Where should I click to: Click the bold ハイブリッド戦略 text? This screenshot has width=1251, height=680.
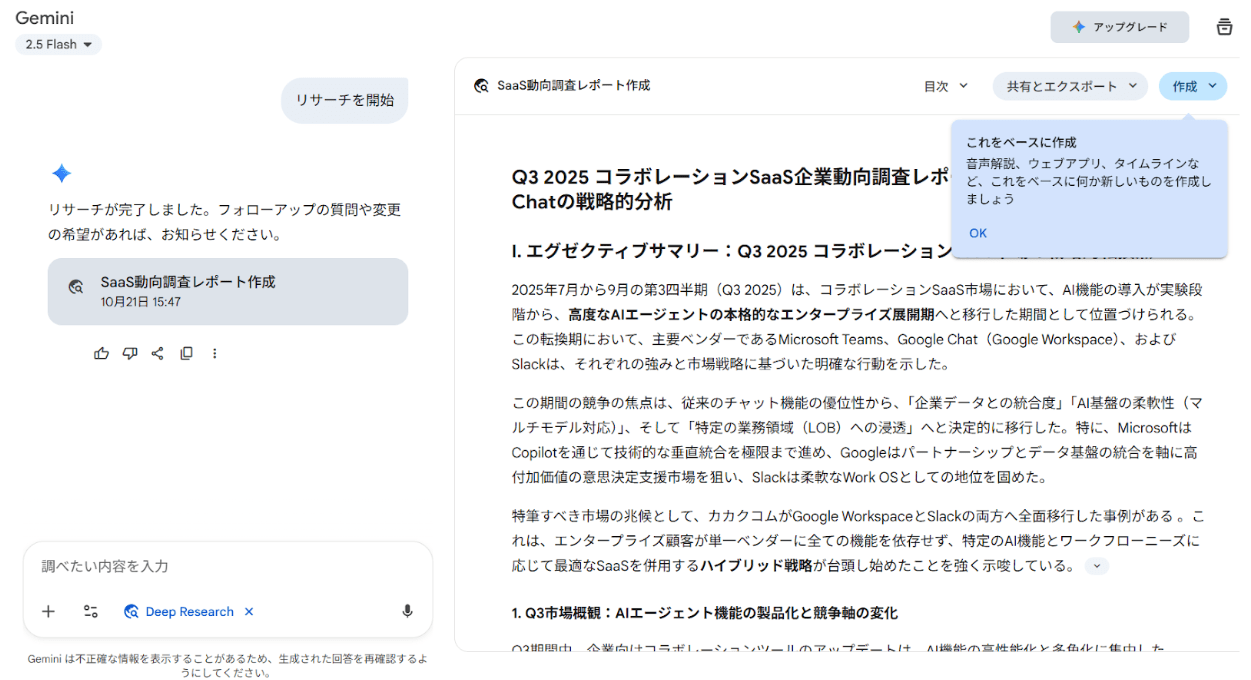click(x=755, y=566)
